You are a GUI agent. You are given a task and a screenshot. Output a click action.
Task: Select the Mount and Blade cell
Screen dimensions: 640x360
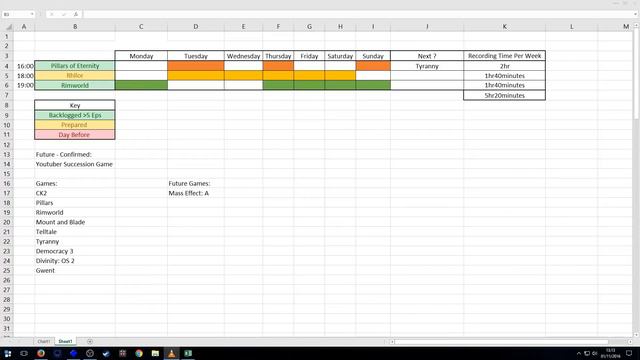(x=75, y=222)
